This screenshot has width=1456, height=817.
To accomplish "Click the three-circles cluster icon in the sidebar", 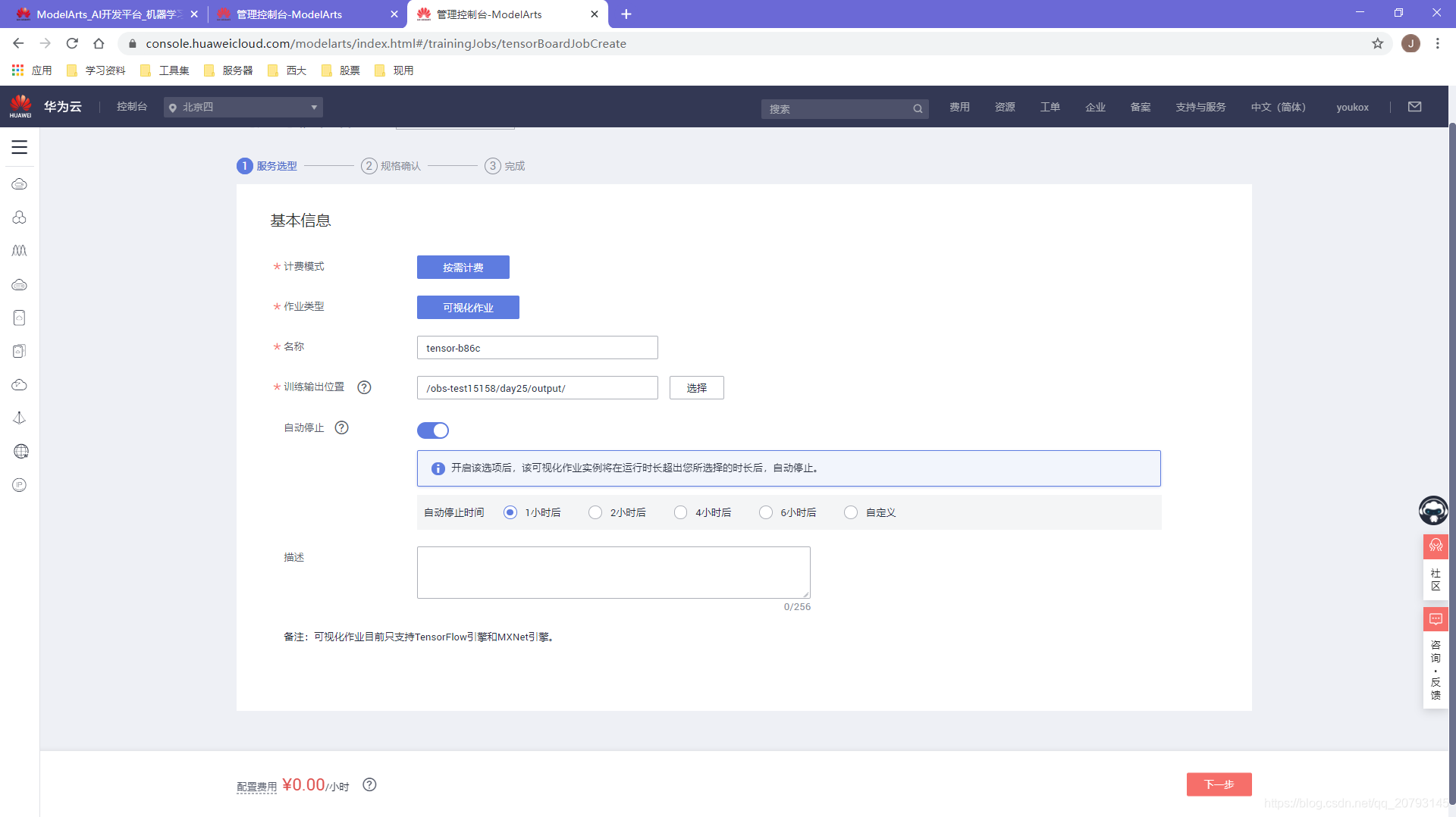I will coord(20,218).
